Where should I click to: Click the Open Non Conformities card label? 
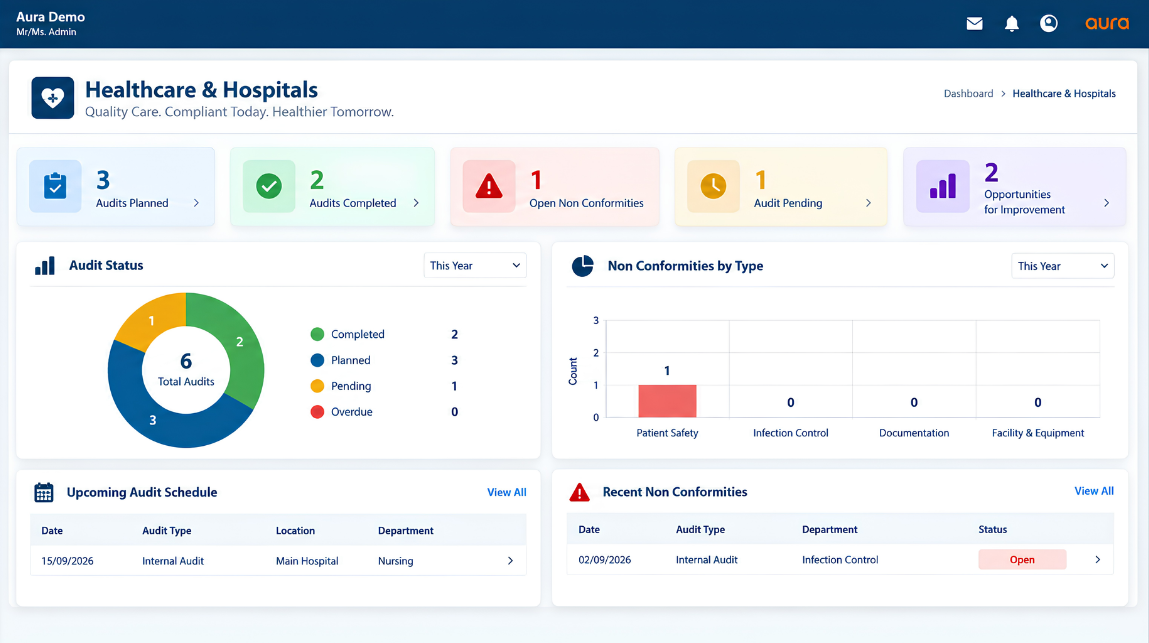tap(586, 203)
